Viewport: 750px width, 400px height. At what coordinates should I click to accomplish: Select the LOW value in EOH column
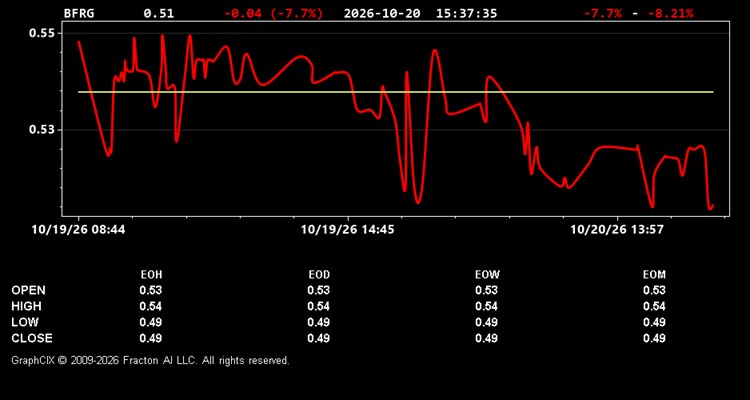tap(151, 322)
